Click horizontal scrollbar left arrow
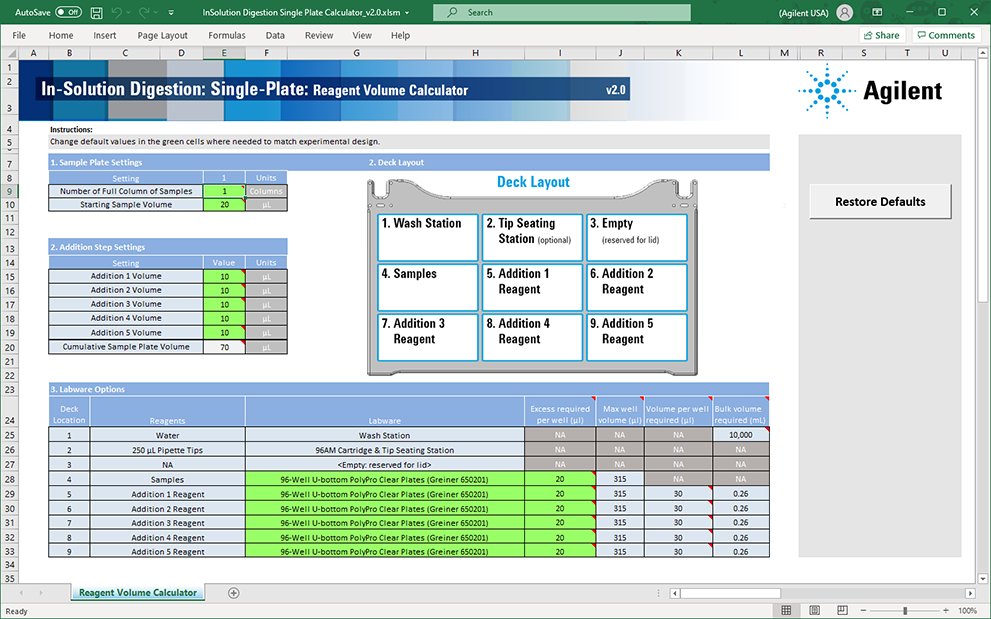The image size is (991, 619). tap(675, 593)
